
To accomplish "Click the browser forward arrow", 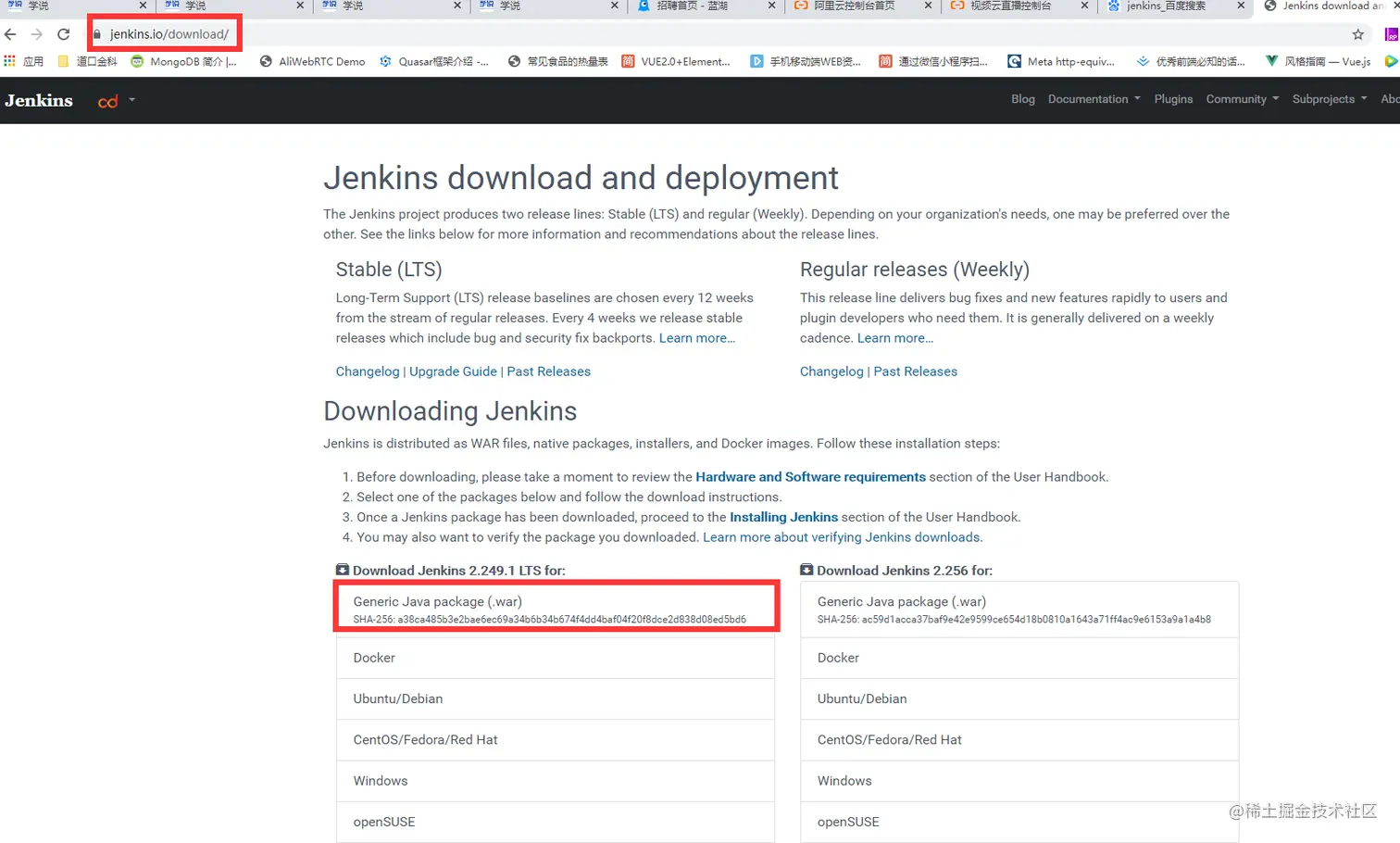I will coord(37,34).
